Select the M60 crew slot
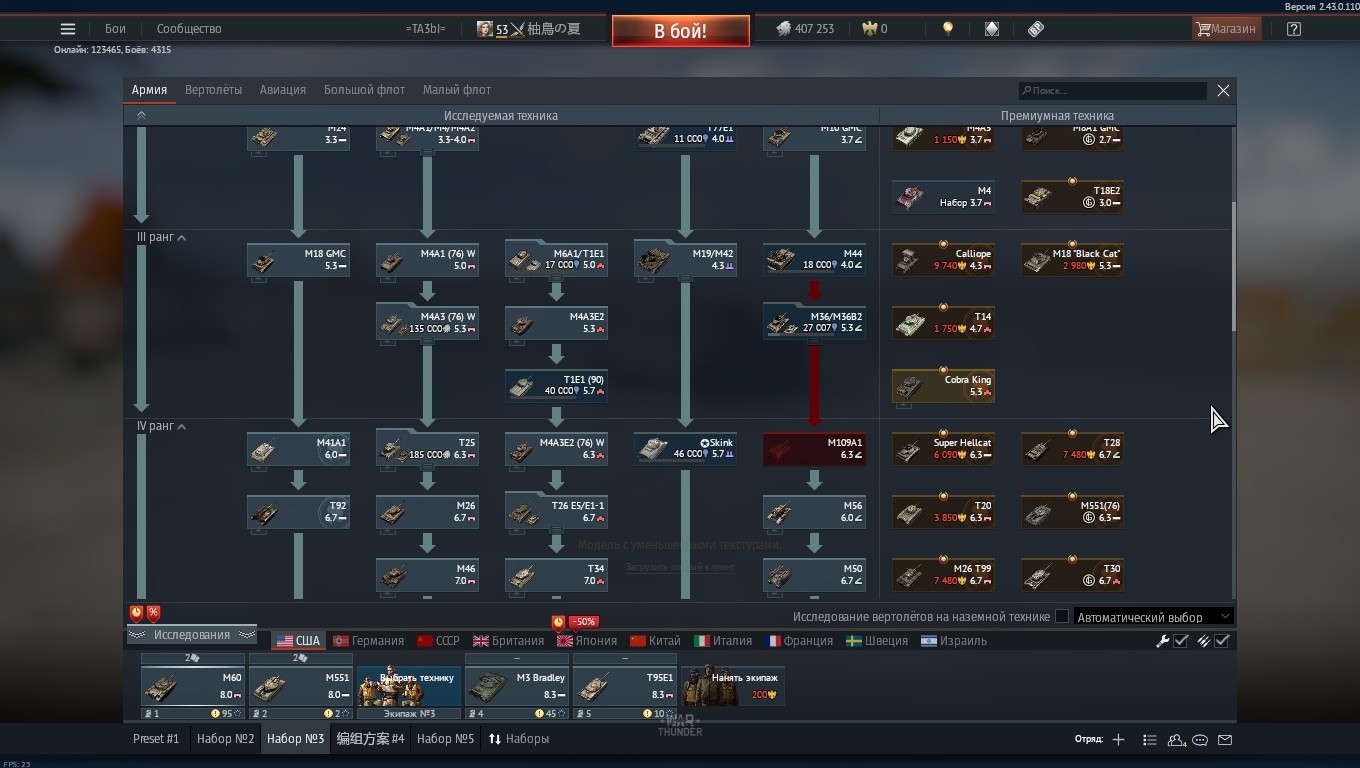This screenshot has height=768, width=1360. click(x=193, y=687)
